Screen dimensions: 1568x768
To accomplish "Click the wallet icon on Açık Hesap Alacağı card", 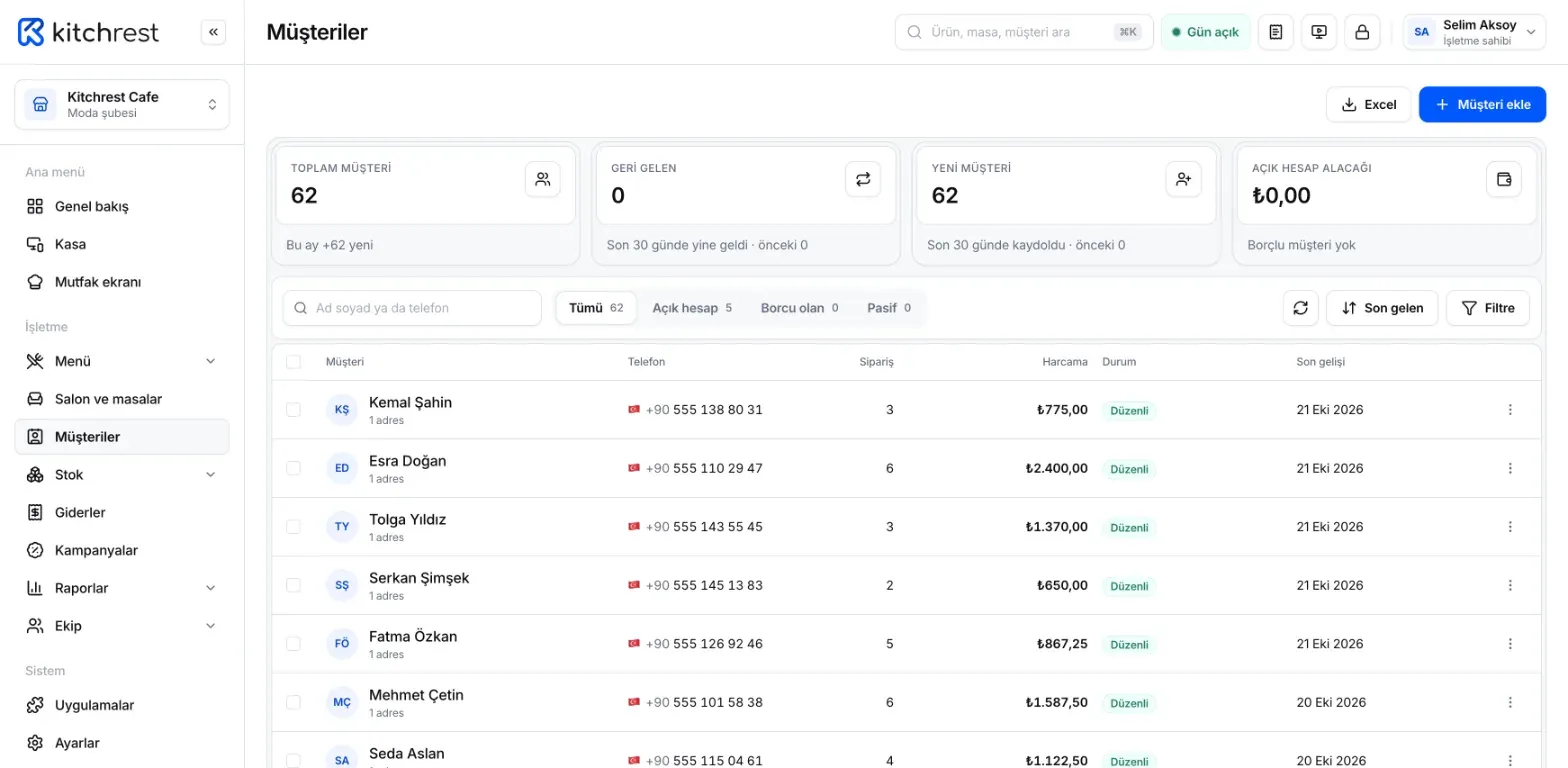I will 1503,179.
